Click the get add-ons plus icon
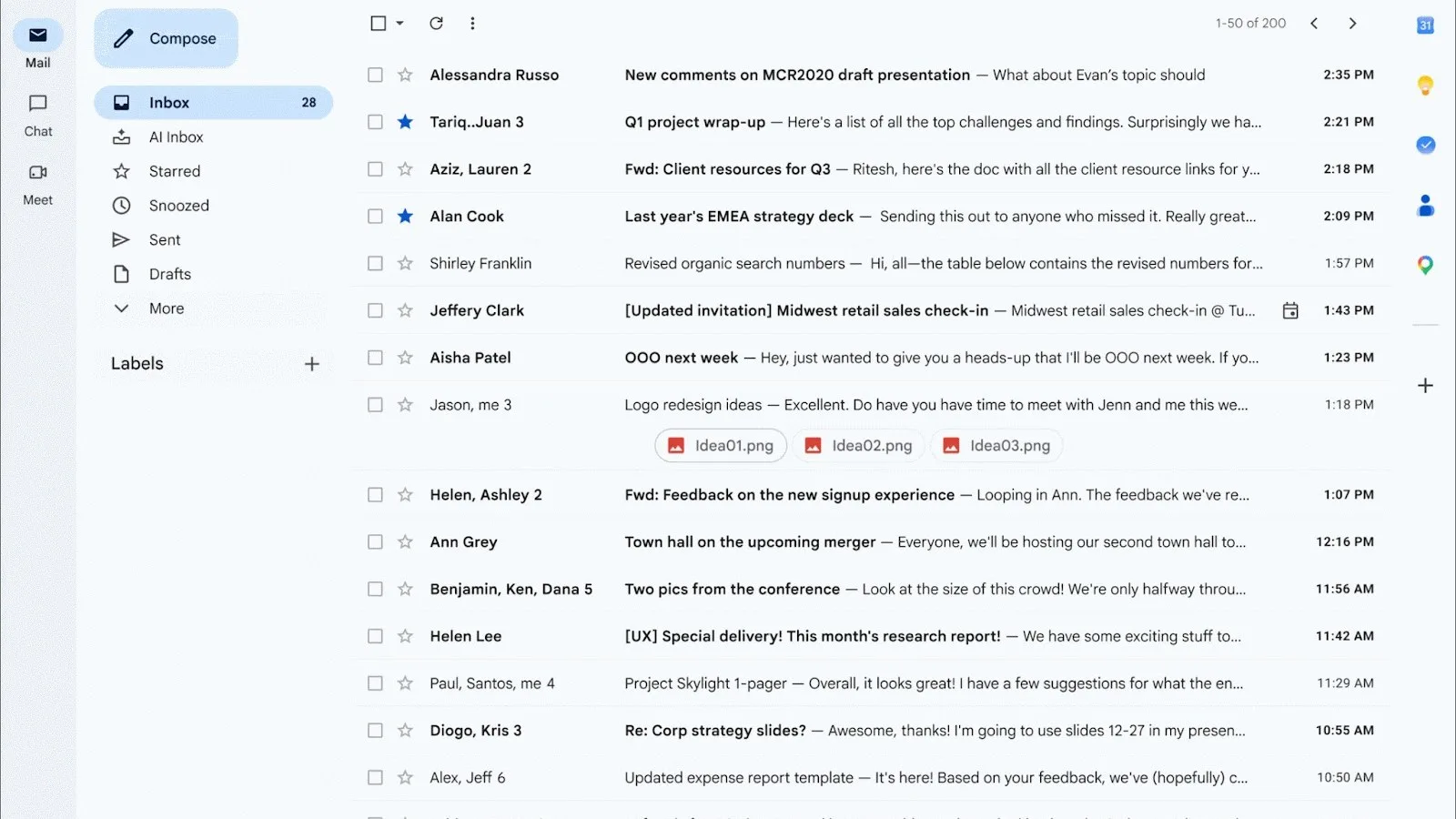The height and width of the screenshot is (819, 1456). [x=1425, y=386]
